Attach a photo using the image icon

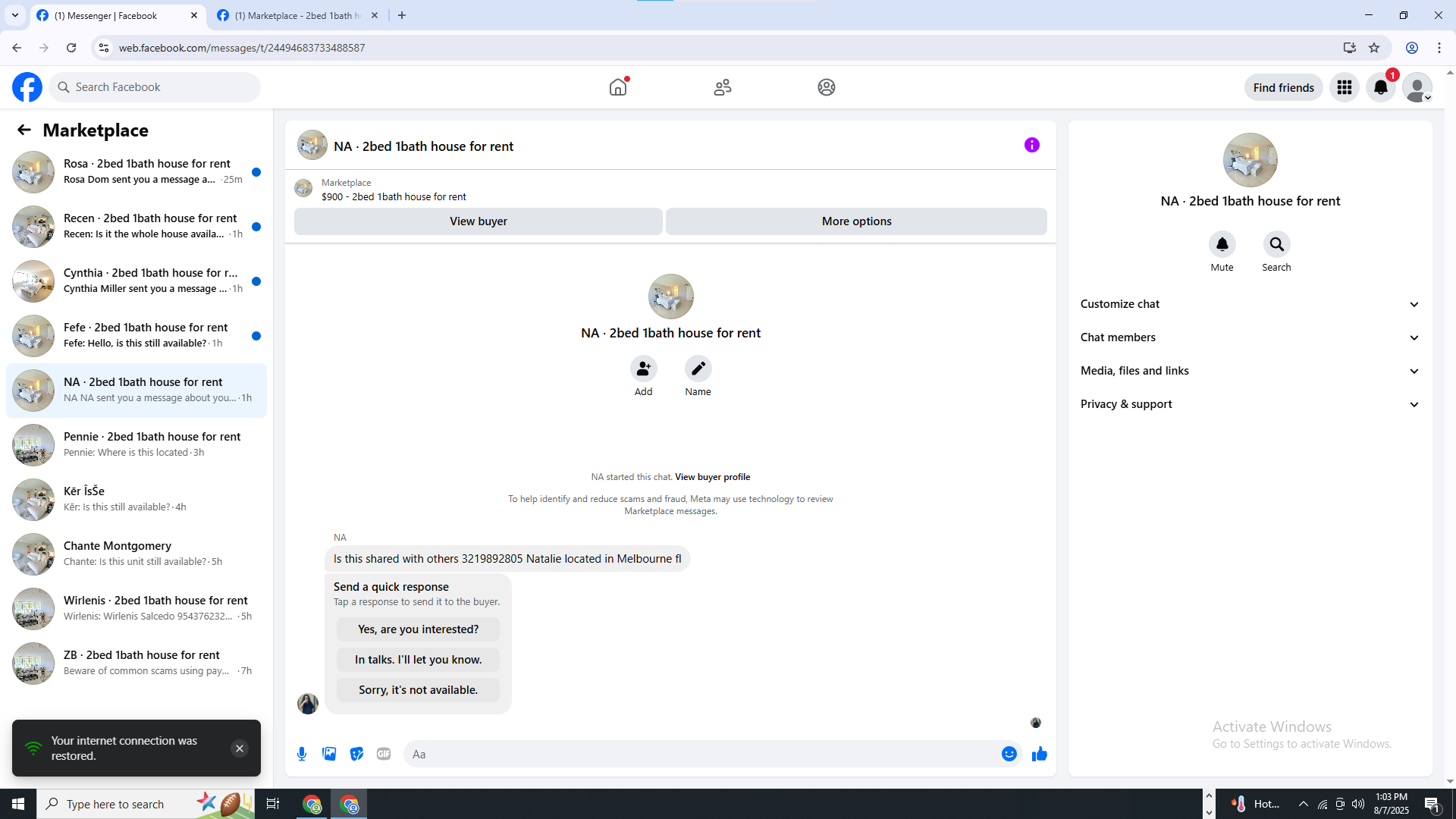[x=329, y=754]
